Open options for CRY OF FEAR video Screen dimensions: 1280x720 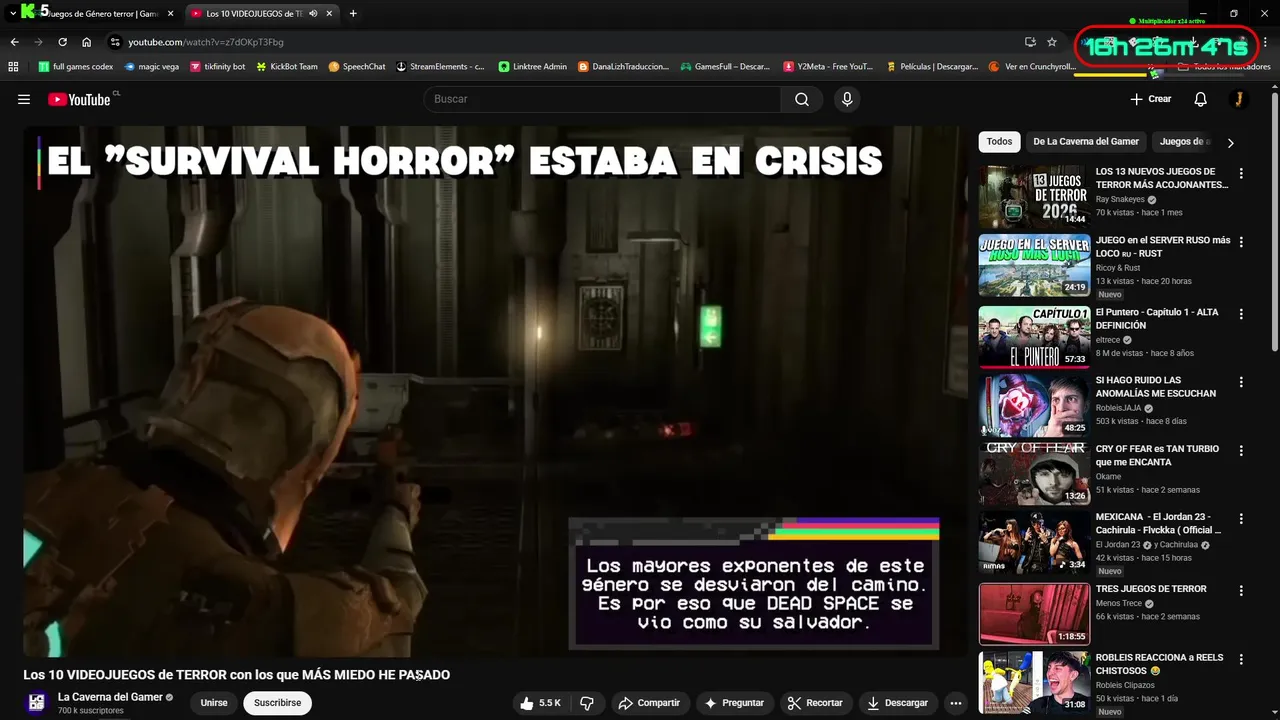point(1241,451)
